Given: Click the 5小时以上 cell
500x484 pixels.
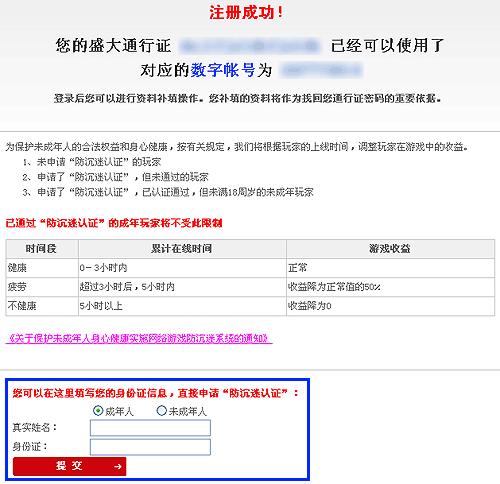Looking at the screenshot, I should 182,306.
